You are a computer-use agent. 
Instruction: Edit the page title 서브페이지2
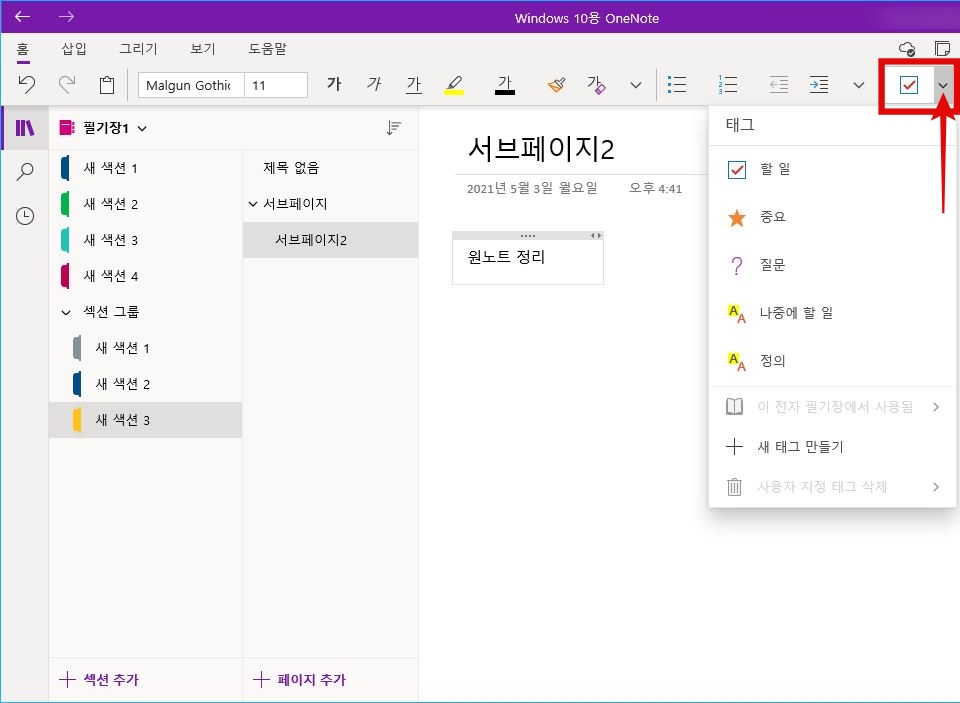[x=541, y=149]
